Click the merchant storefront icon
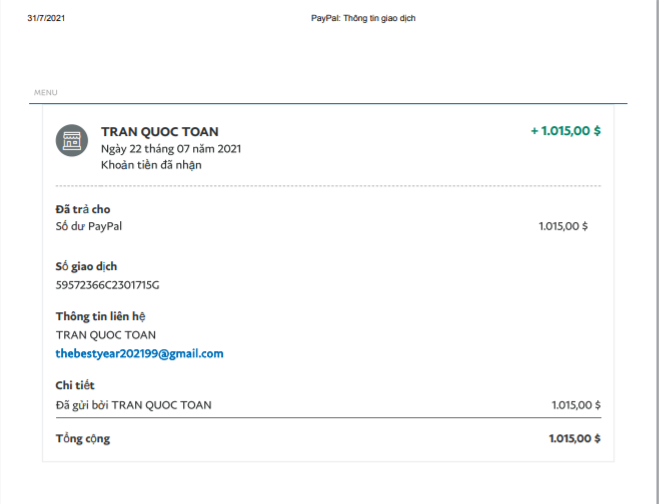This screenshot has height=504, width=659. 72,140
